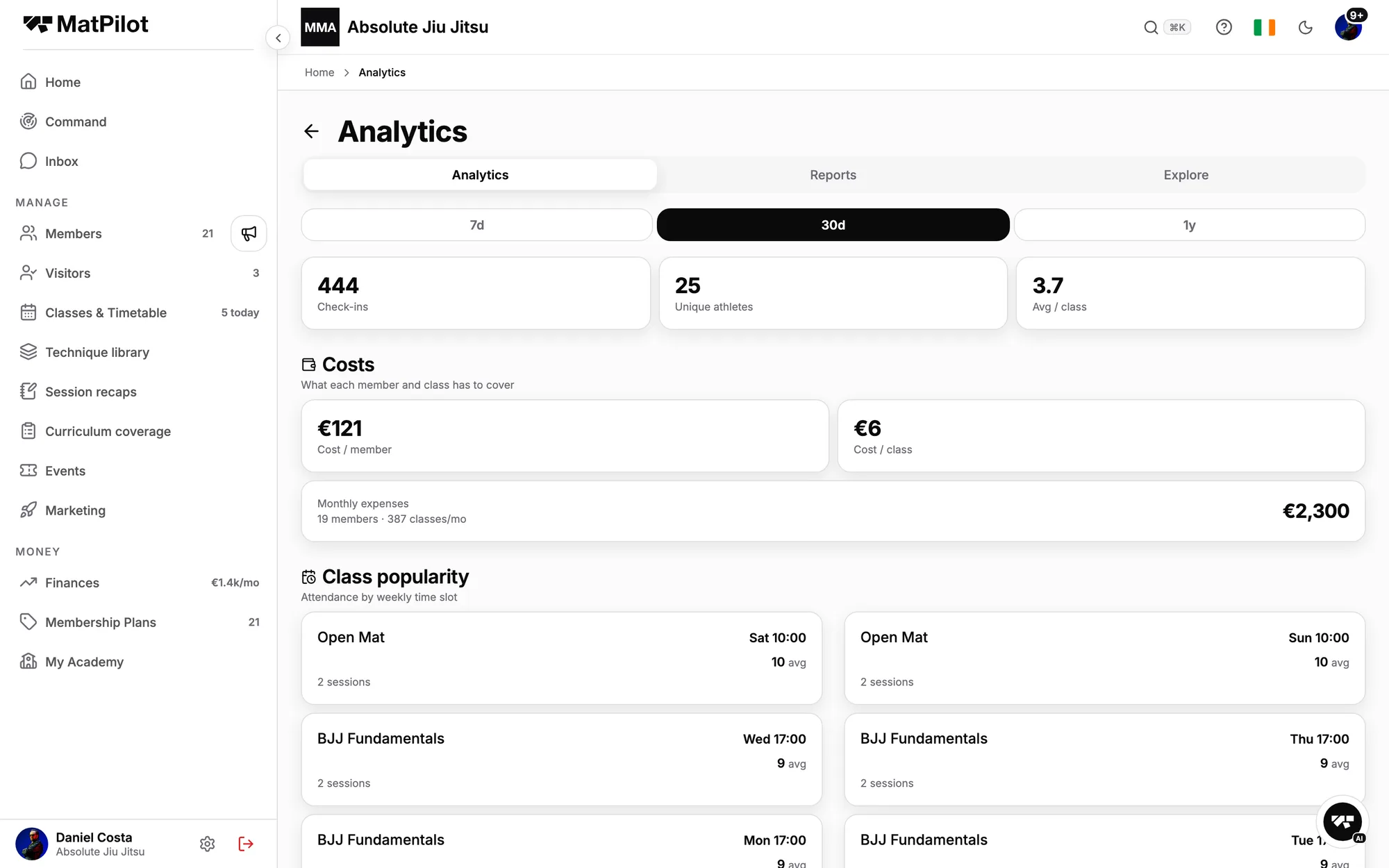The width and height of the screenshot is (1389, 868).
Task: Click the MMA academy logo
Action: coord(320,27)
